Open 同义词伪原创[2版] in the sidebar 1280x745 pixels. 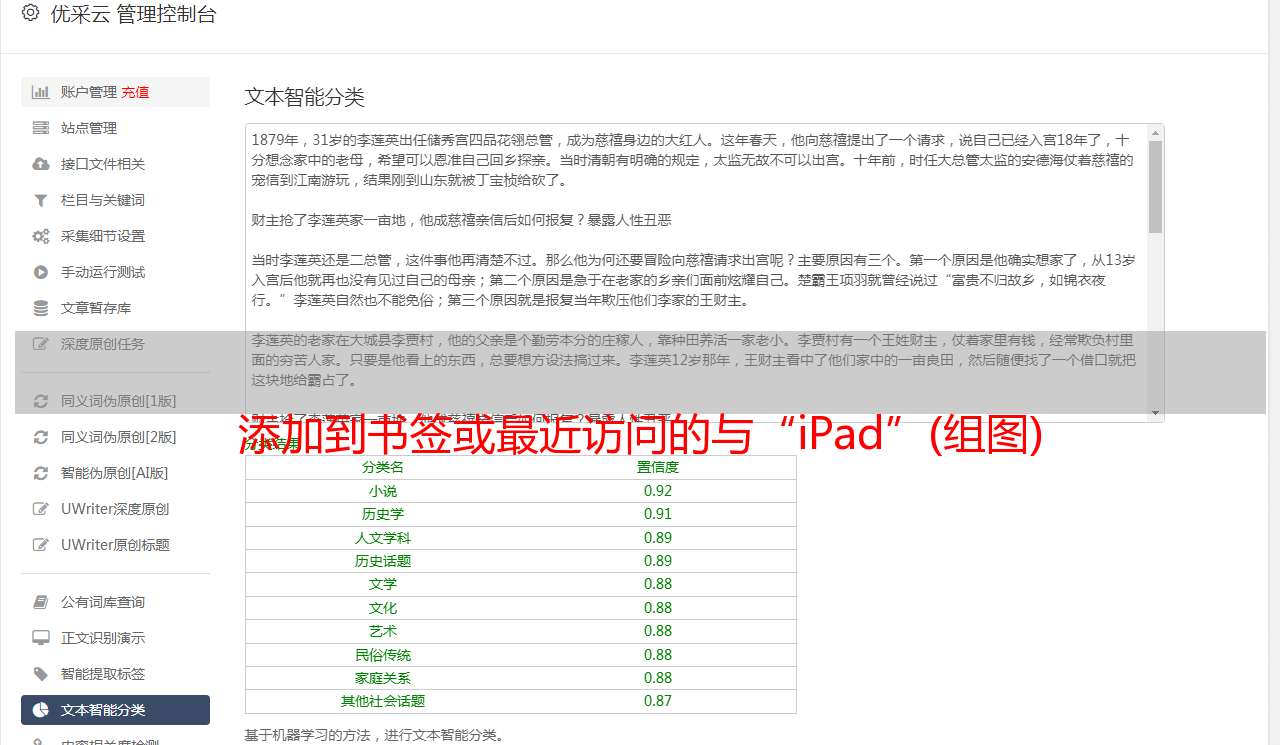coord(115,437)
